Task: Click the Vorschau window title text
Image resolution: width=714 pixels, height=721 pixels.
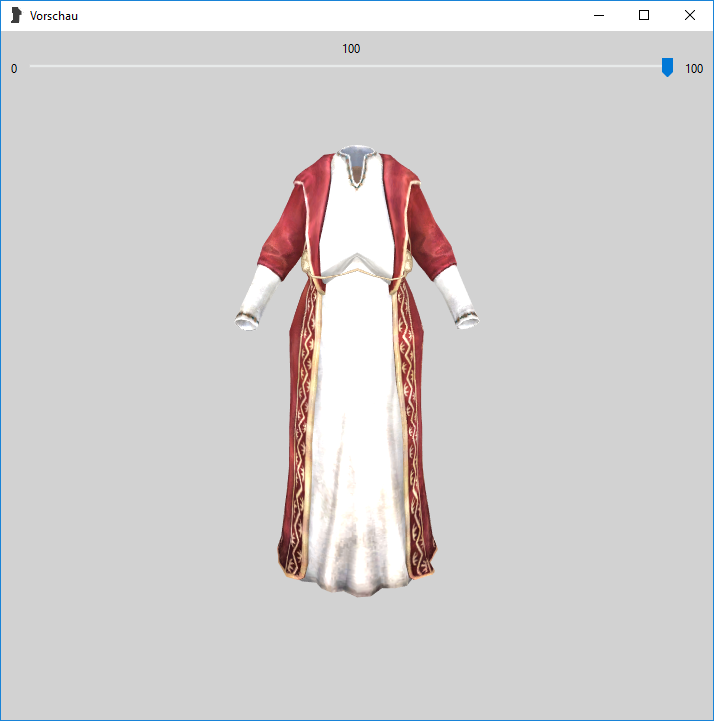Action: (54, 16)
